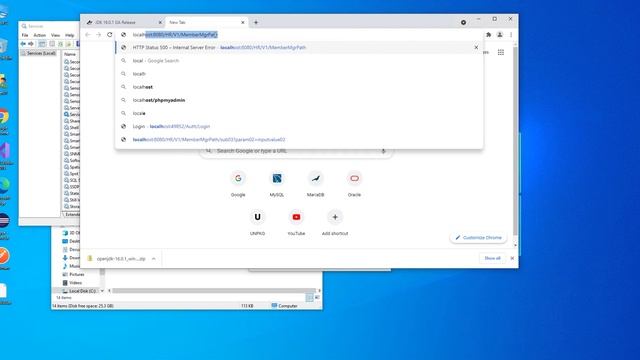Open the MySQL shortcut
This screenshot has height=360, width=640.
[x=277, y=184]
